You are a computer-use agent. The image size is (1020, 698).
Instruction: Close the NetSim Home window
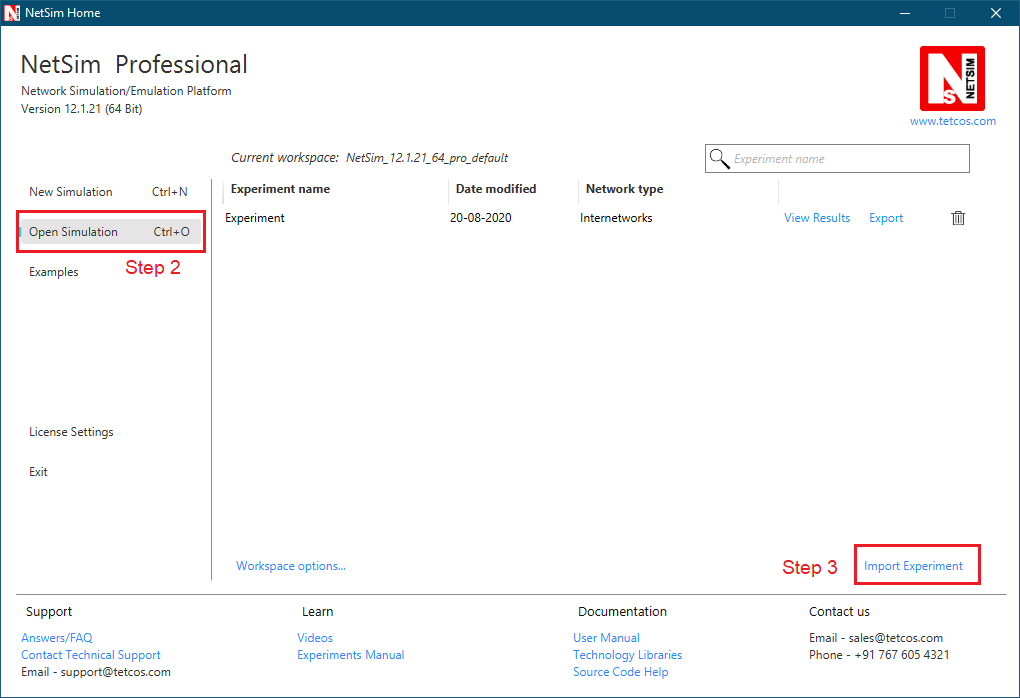pos(996,13)
